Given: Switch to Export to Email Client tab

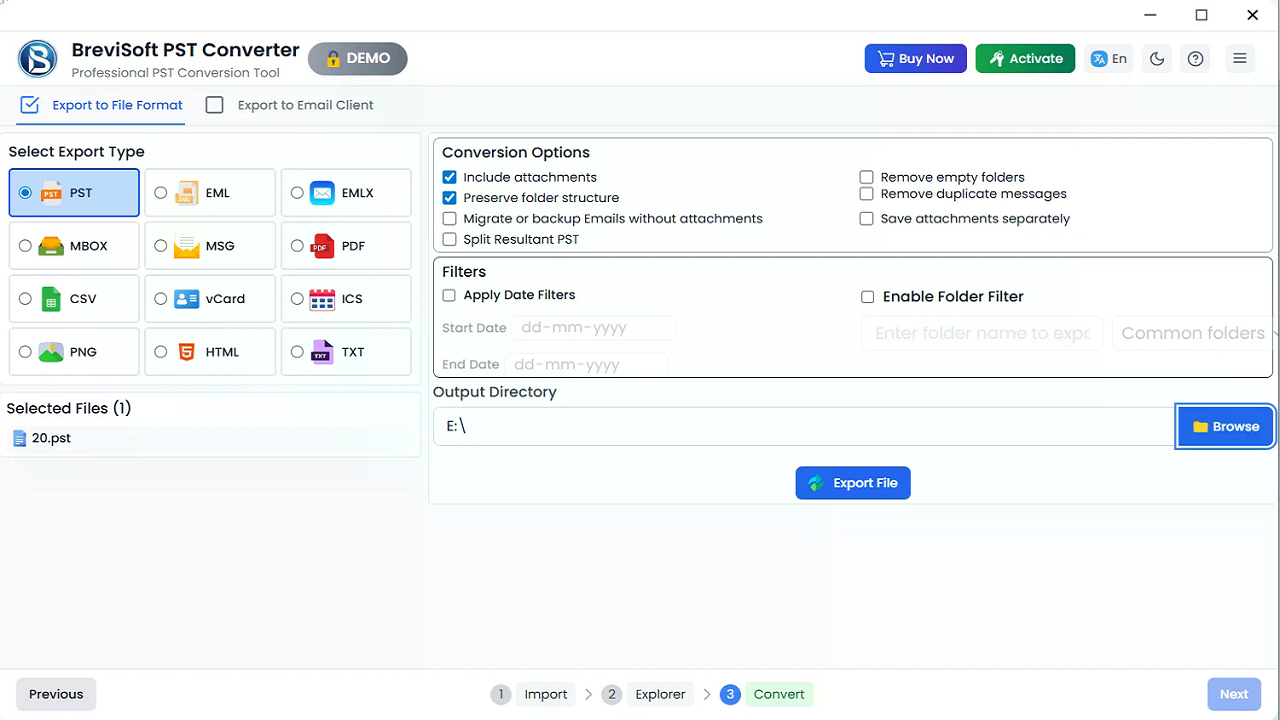Looking at the screenshot, I should point(290,105).
